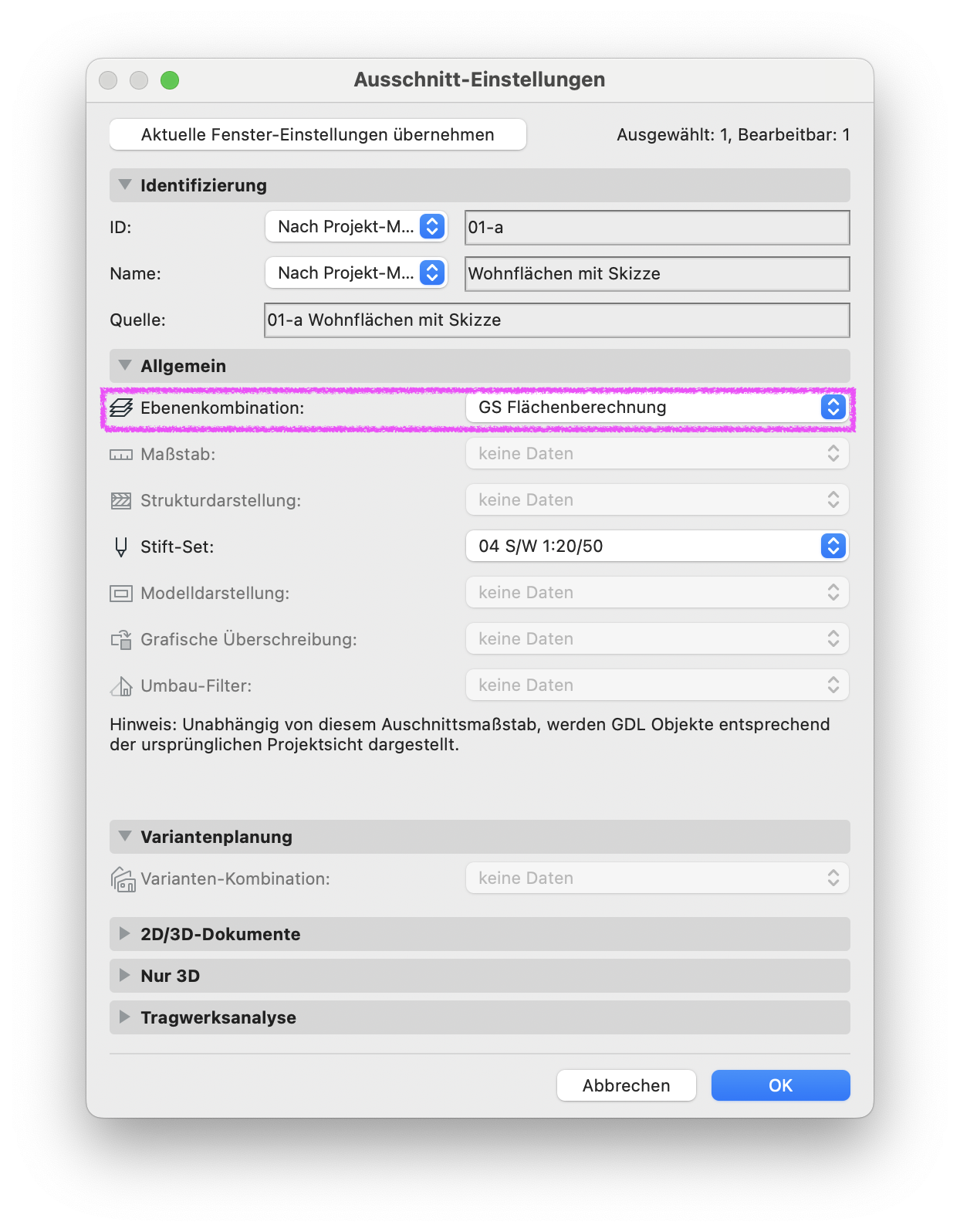Click Aktuelle Fenster-Einstellungen übernehmen button

[x=318, y=134]
